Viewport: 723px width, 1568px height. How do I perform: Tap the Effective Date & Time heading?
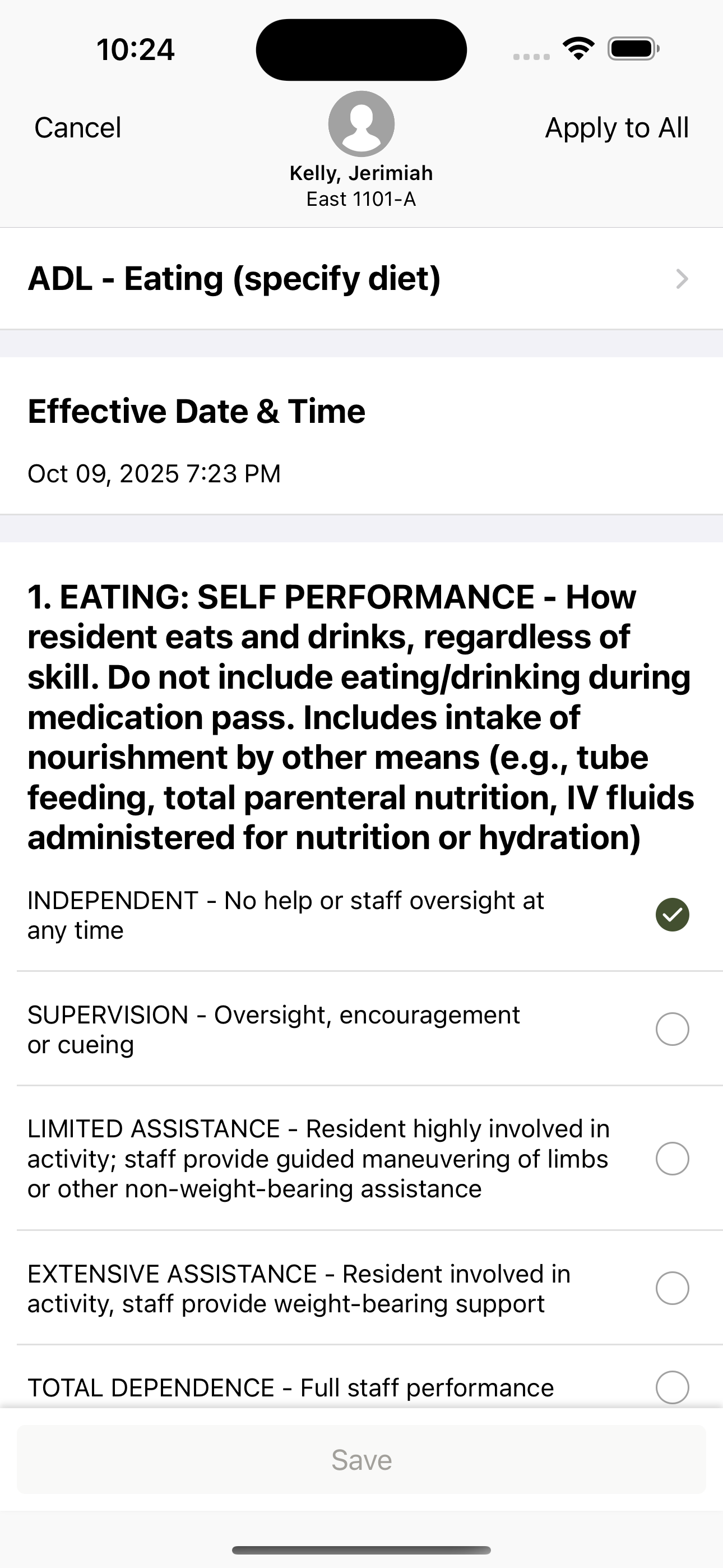coord(197,412)
